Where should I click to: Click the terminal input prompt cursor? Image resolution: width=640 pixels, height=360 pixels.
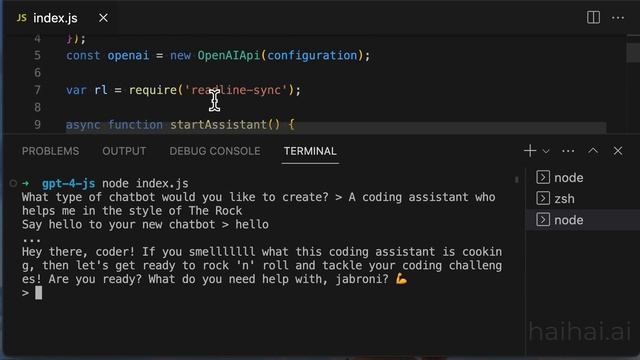pos(38,293)
